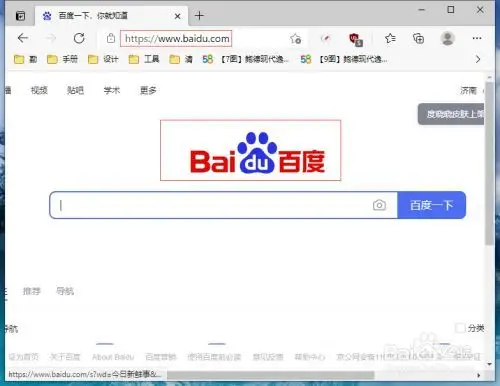Open the red pen extension icon
Viewport: 500px width, 386px height.
tap(326, 39)
